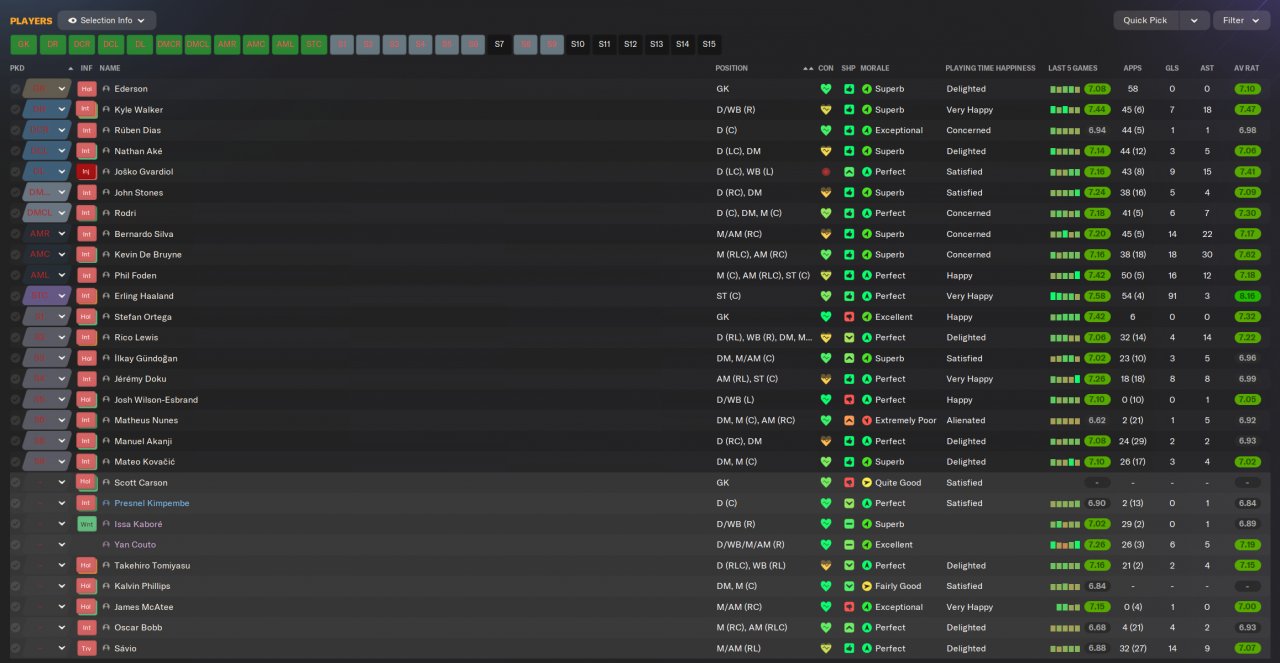Click Rúben Dias's Concerned playing time cell
This screenshot has width=1280, height=663.
pyautogui.click(x=968, y=130)
